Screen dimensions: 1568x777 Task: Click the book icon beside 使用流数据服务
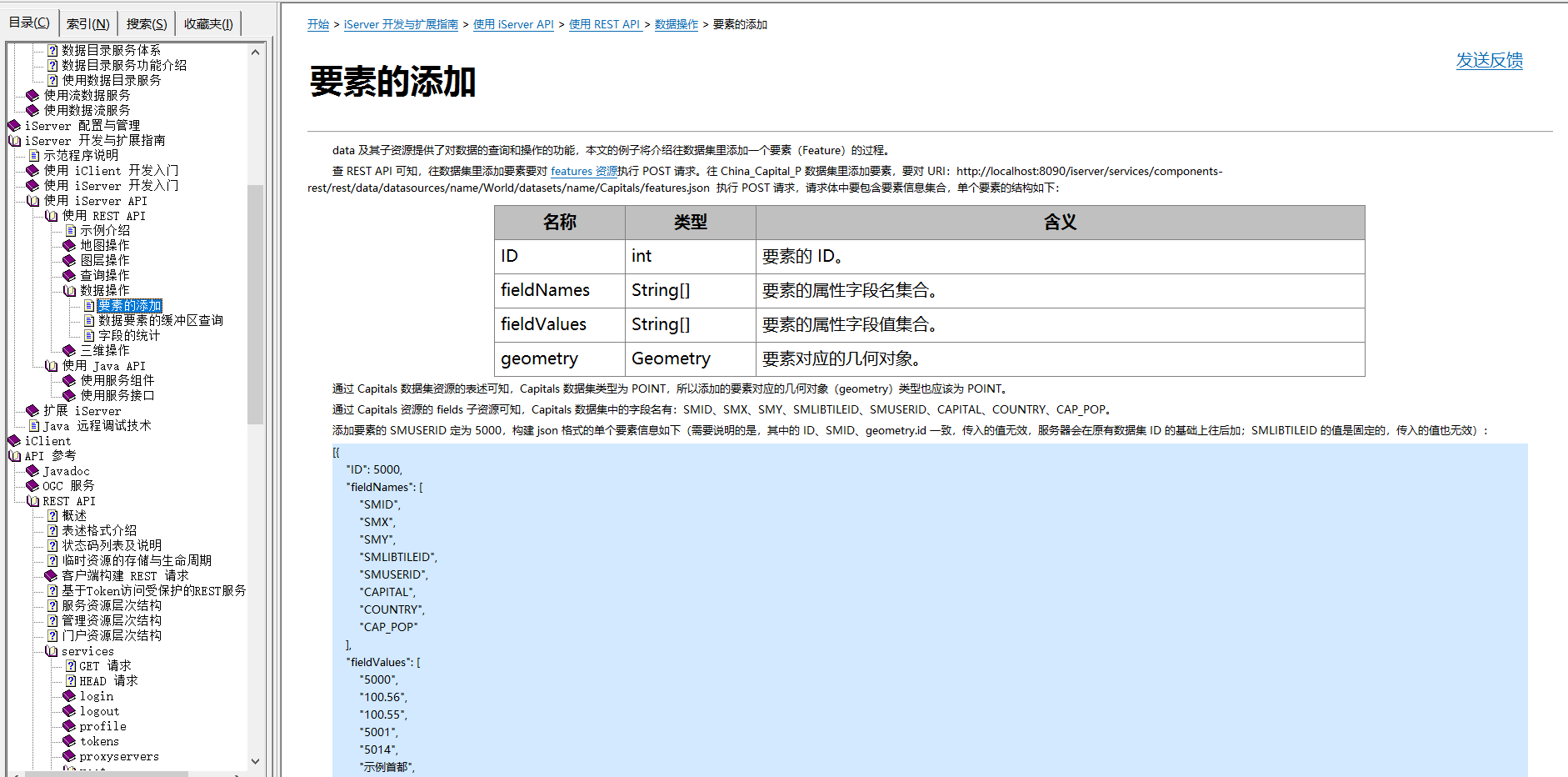[33, 96]
